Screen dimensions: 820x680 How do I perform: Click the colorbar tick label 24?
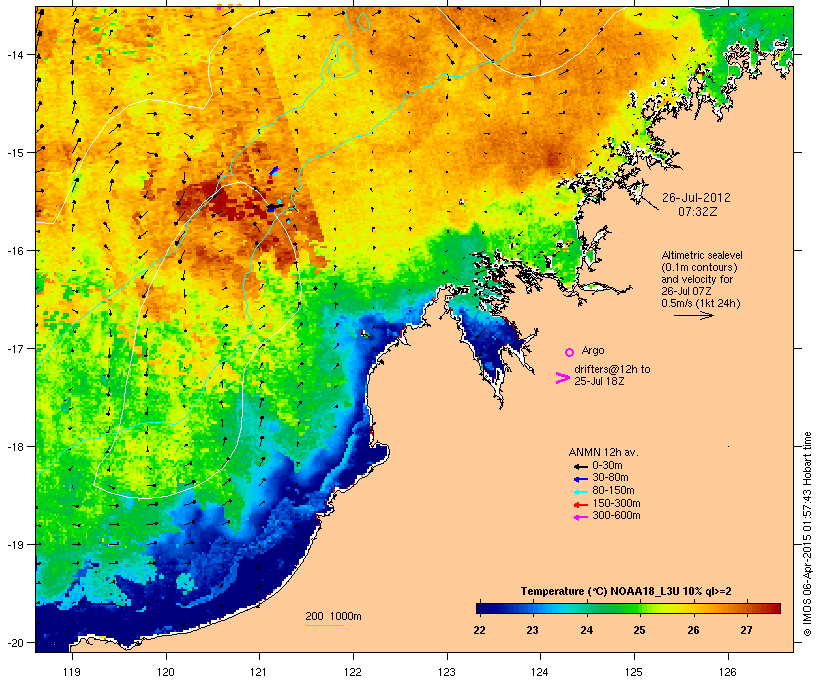587,630
